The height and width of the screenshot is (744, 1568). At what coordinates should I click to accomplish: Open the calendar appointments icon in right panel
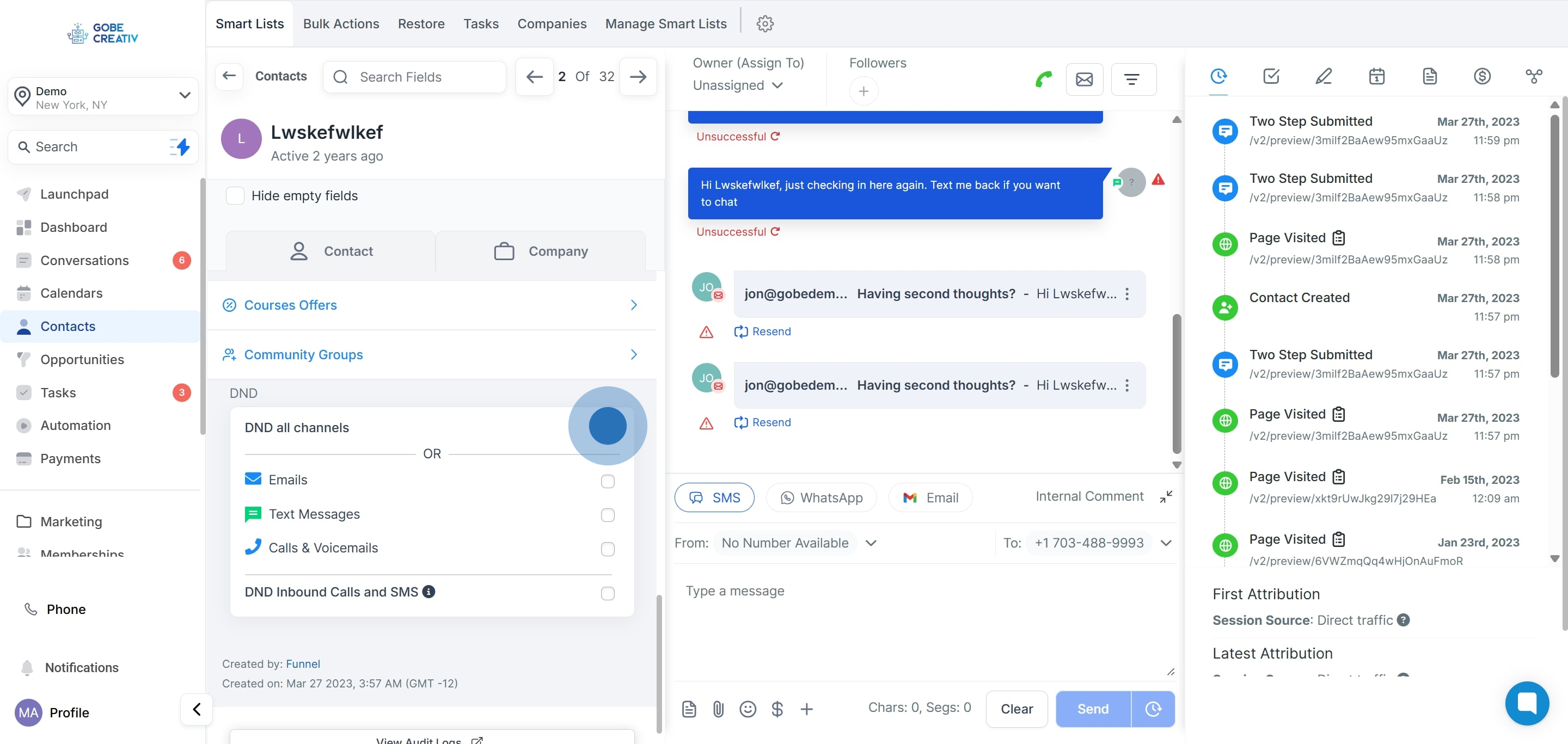pos(1376,76)
